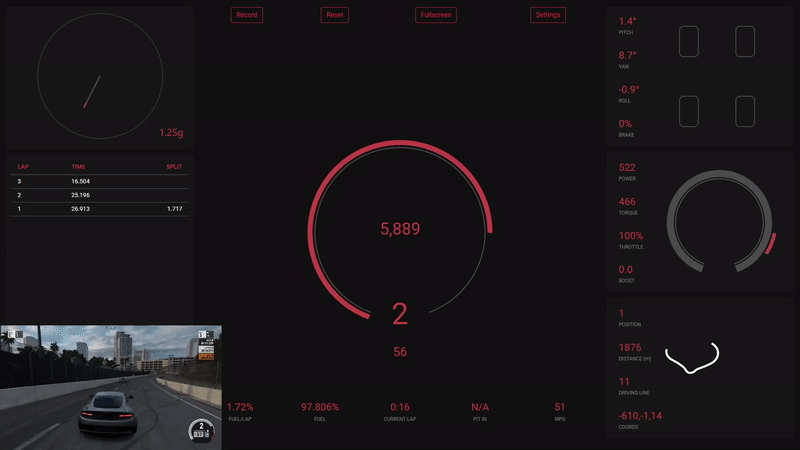Click the 97.806% fuel reading

(x=320, y=407)
